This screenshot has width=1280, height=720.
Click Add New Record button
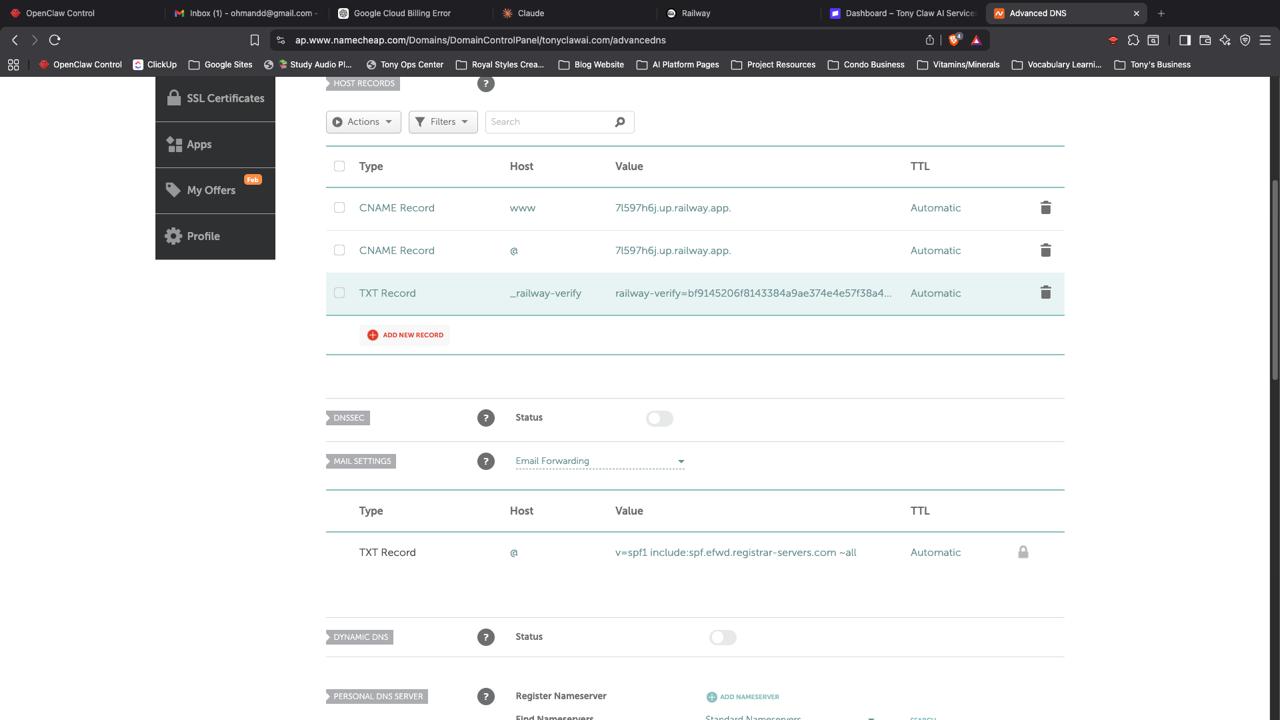405,335
